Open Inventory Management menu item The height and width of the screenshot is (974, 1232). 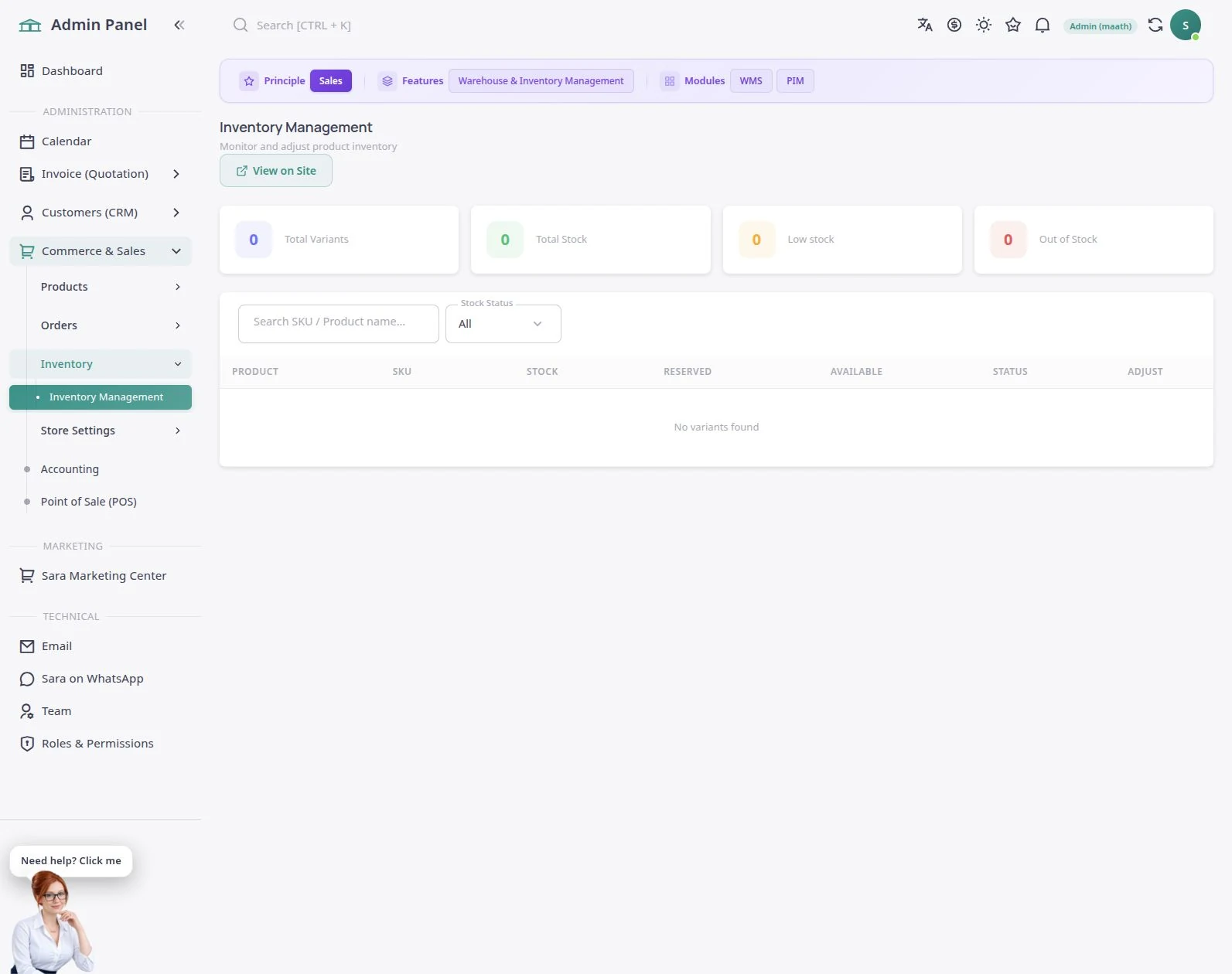[101, 397]
